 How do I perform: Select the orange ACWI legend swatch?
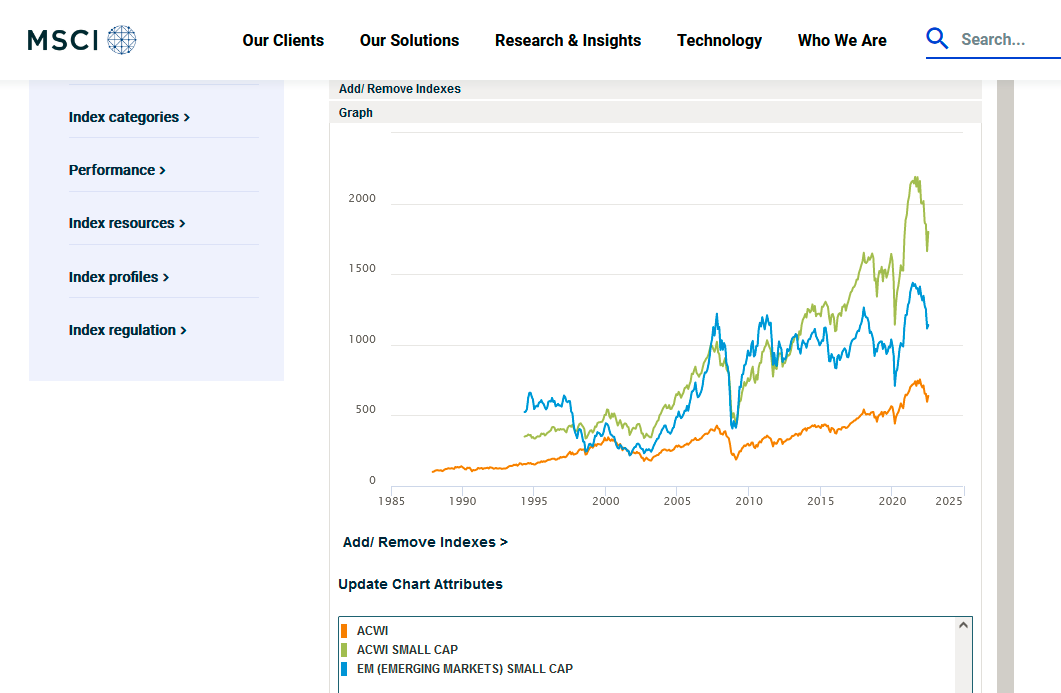[x=344, y=631]
